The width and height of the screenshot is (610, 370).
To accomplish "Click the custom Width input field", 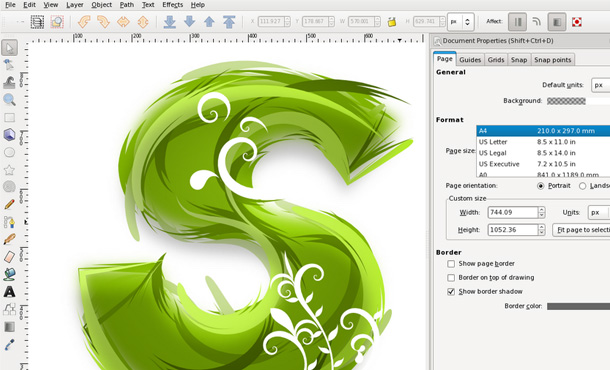I will tap(513, 212).
